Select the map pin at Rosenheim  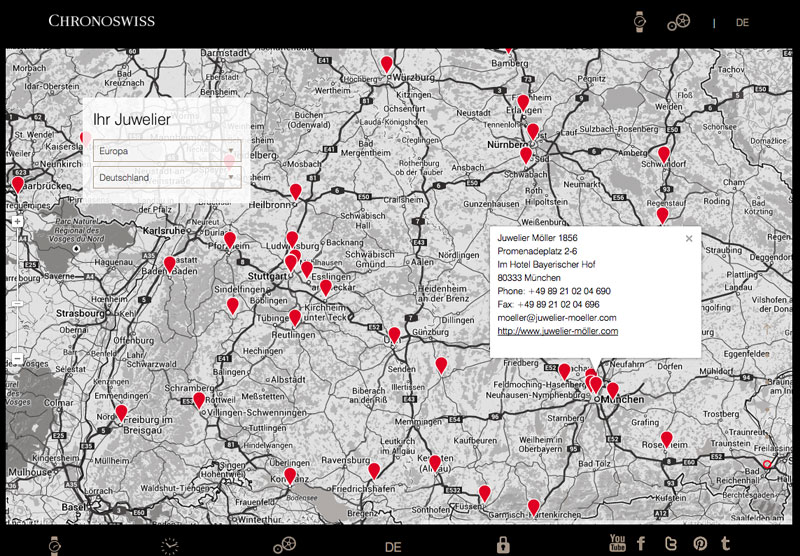point(666,439)
